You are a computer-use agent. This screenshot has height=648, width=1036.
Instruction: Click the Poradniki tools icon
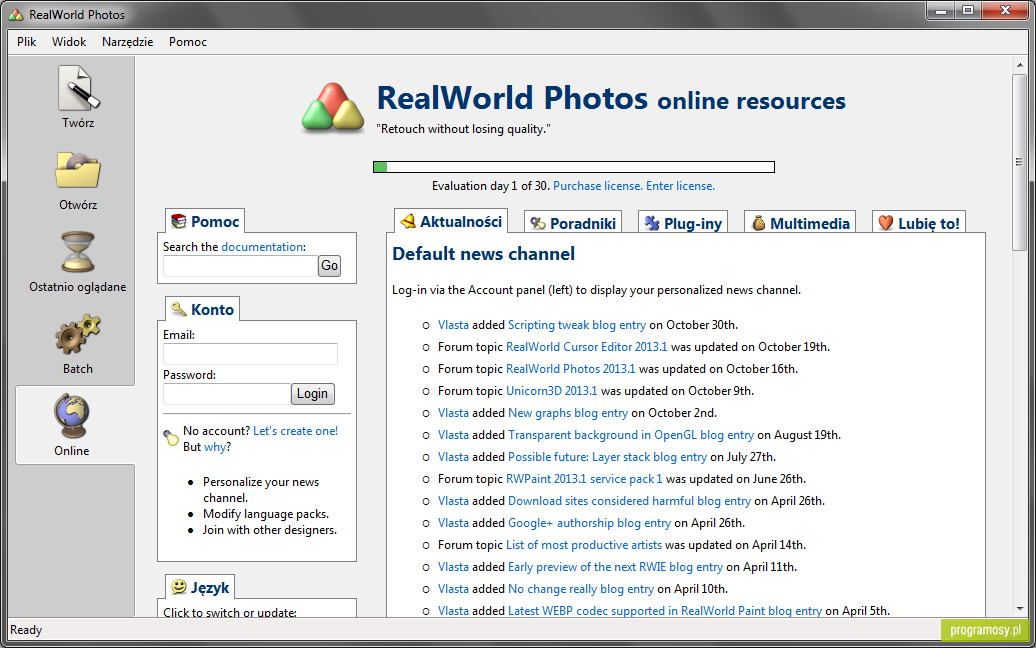click(x=538, y=223)
